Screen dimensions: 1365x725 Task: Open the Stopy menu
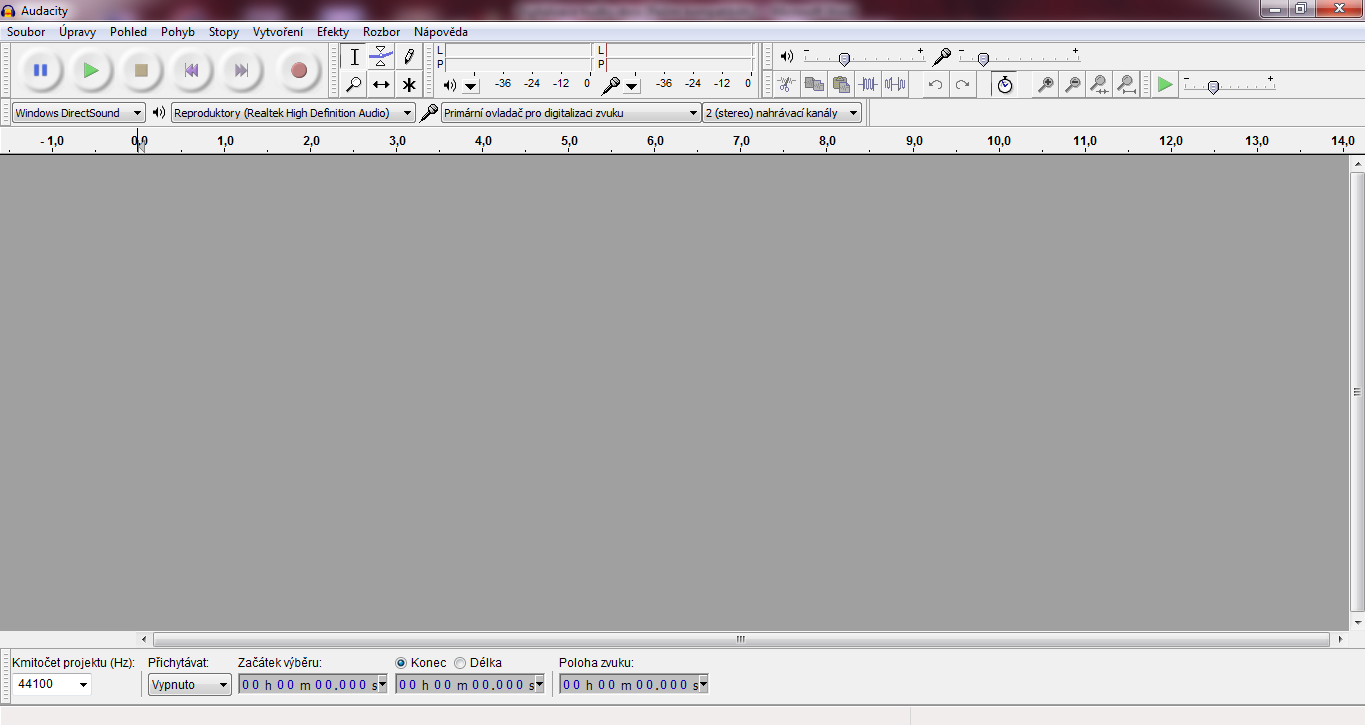coord(224,32)
